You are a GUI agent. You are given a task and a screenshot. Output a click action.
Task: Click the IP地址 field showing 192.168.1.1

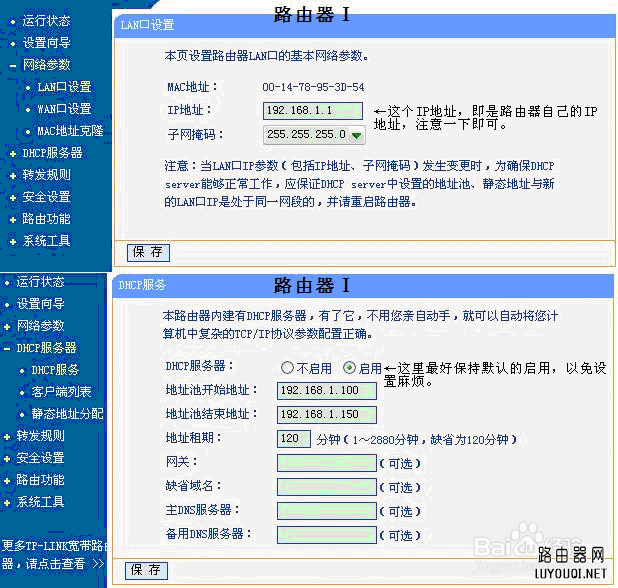[x=312, y=110]
